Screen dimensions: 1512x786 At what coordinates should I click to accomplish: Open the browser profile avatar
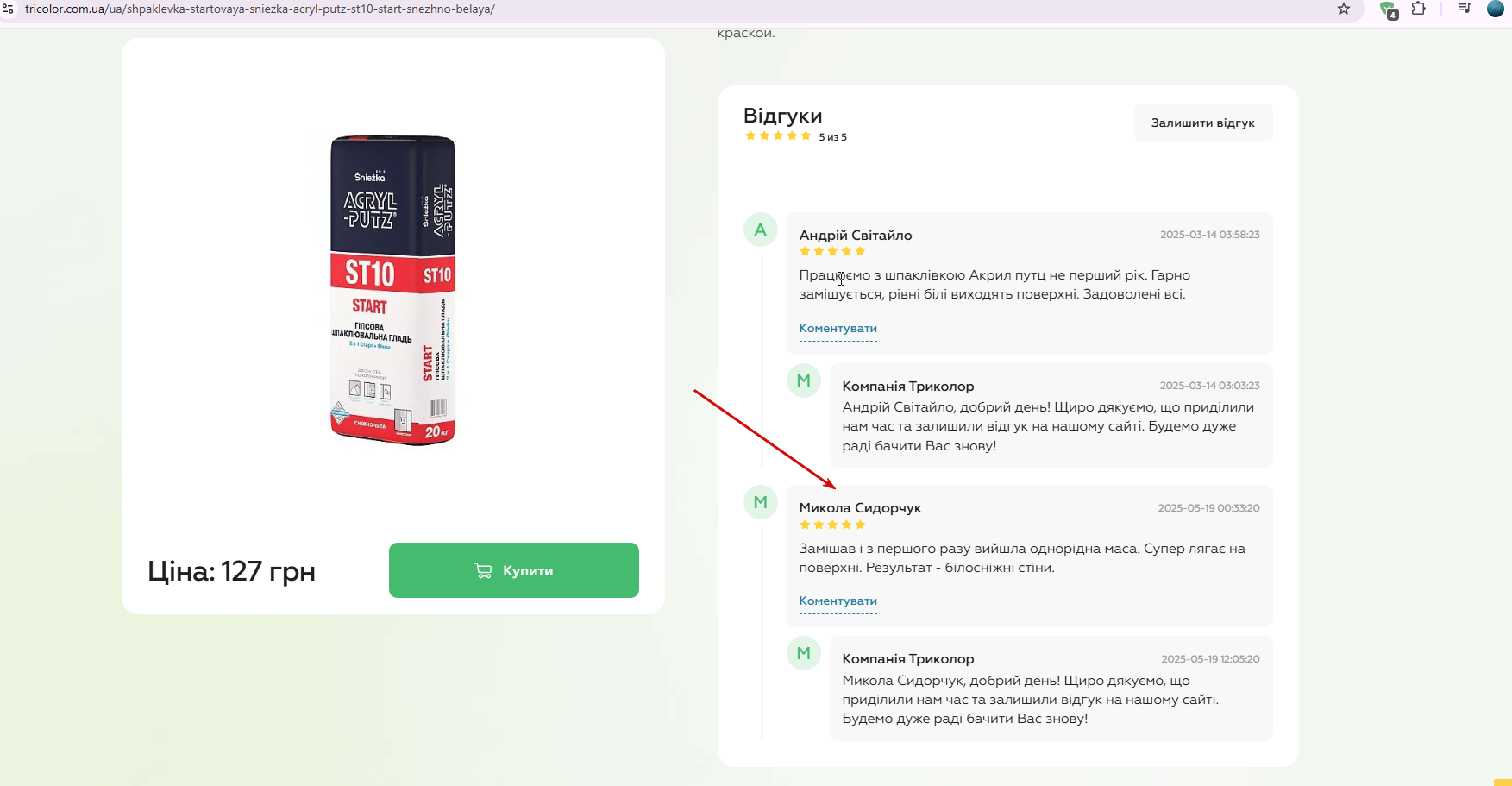[x=1496, y=9]
